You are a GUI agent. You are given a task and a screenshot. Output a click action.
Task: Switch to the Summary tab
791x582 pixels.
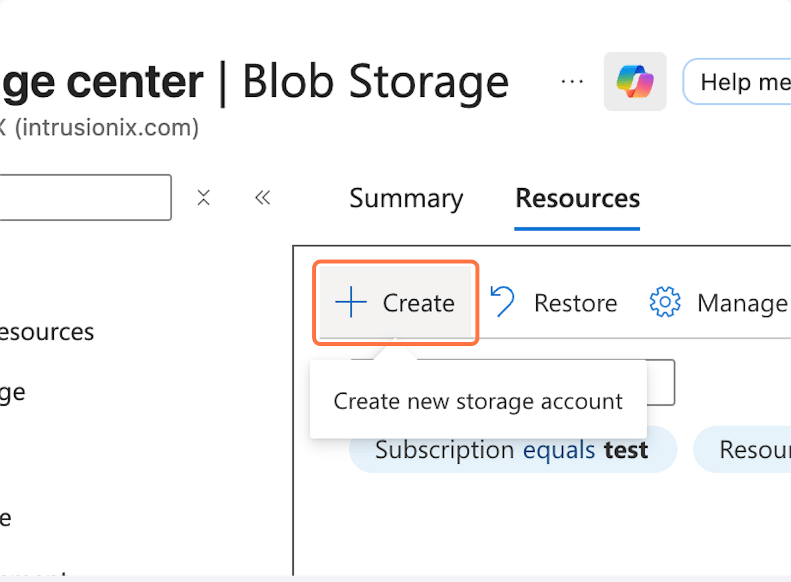pyautogui.click(x=406, y=198)
